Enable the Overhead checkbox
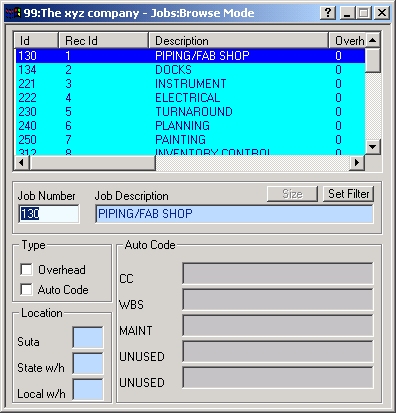The width and height of the screenshot is (396, 413). tap(26, 269)
